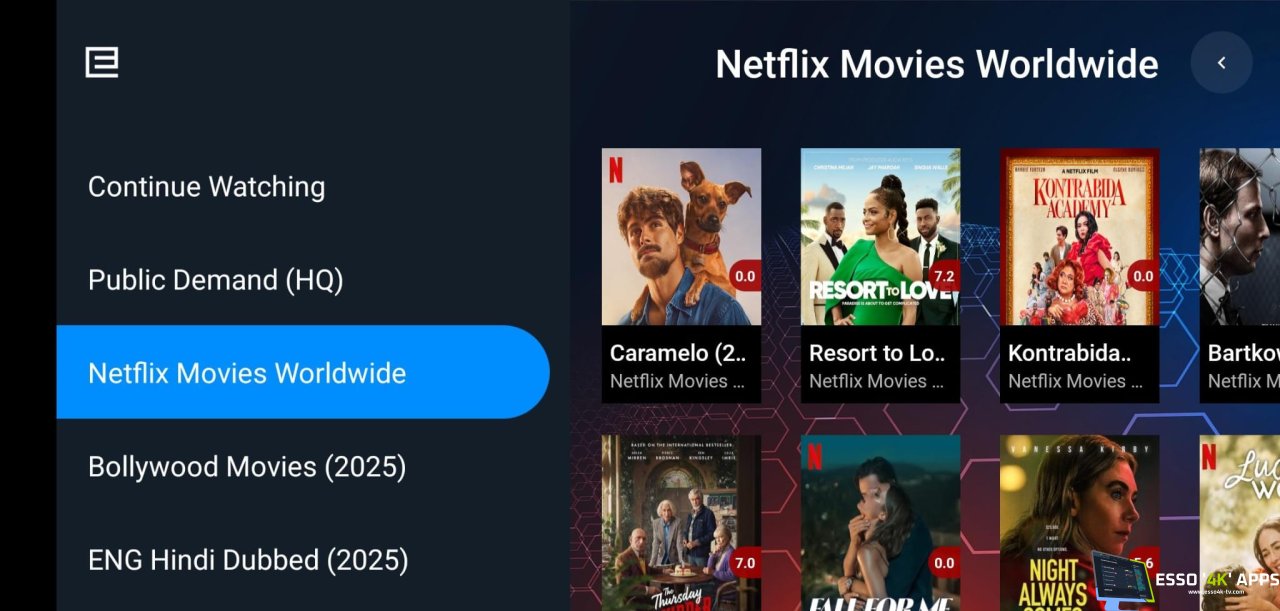Click the back chevron button
The height and width of the screenshot is (611, 1280).
1221,63
